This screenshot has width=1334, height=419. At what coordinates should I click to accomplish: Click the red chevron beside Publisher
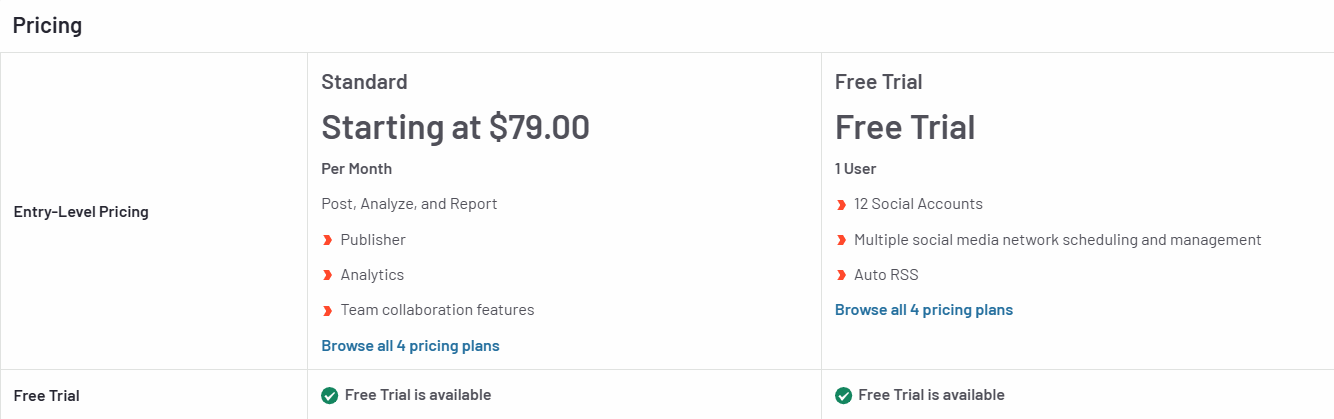(327, 240)
